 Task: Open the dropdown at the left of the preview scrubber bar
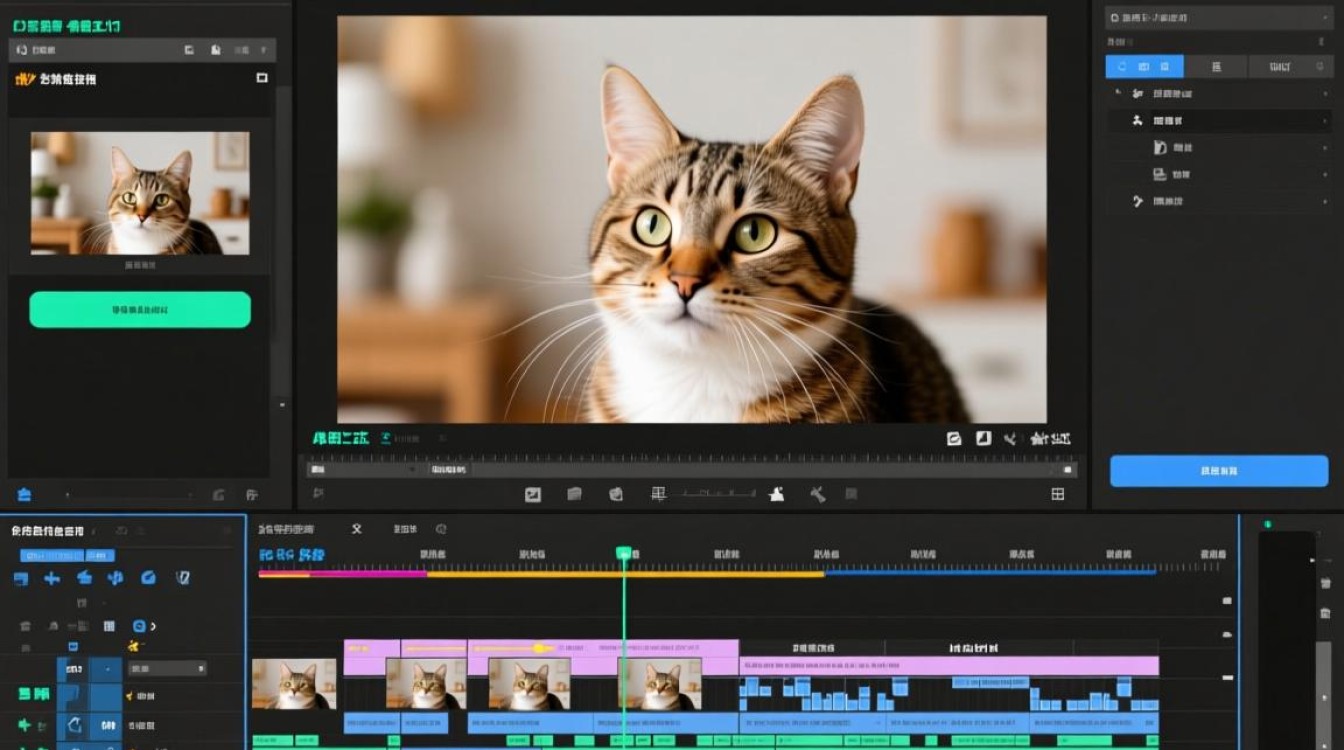coord(363,469)
